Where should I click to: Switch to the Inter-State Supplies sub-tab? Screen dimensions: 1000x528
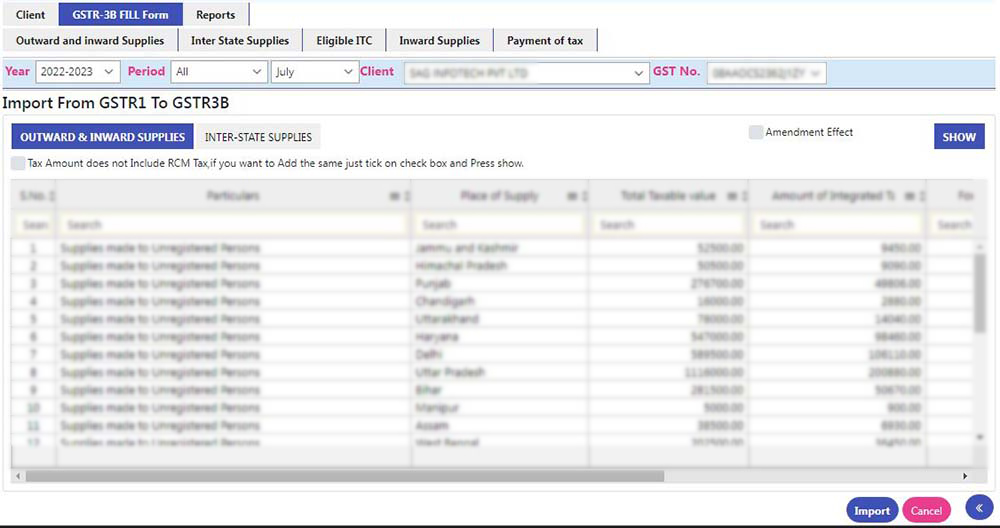[258, 137]
